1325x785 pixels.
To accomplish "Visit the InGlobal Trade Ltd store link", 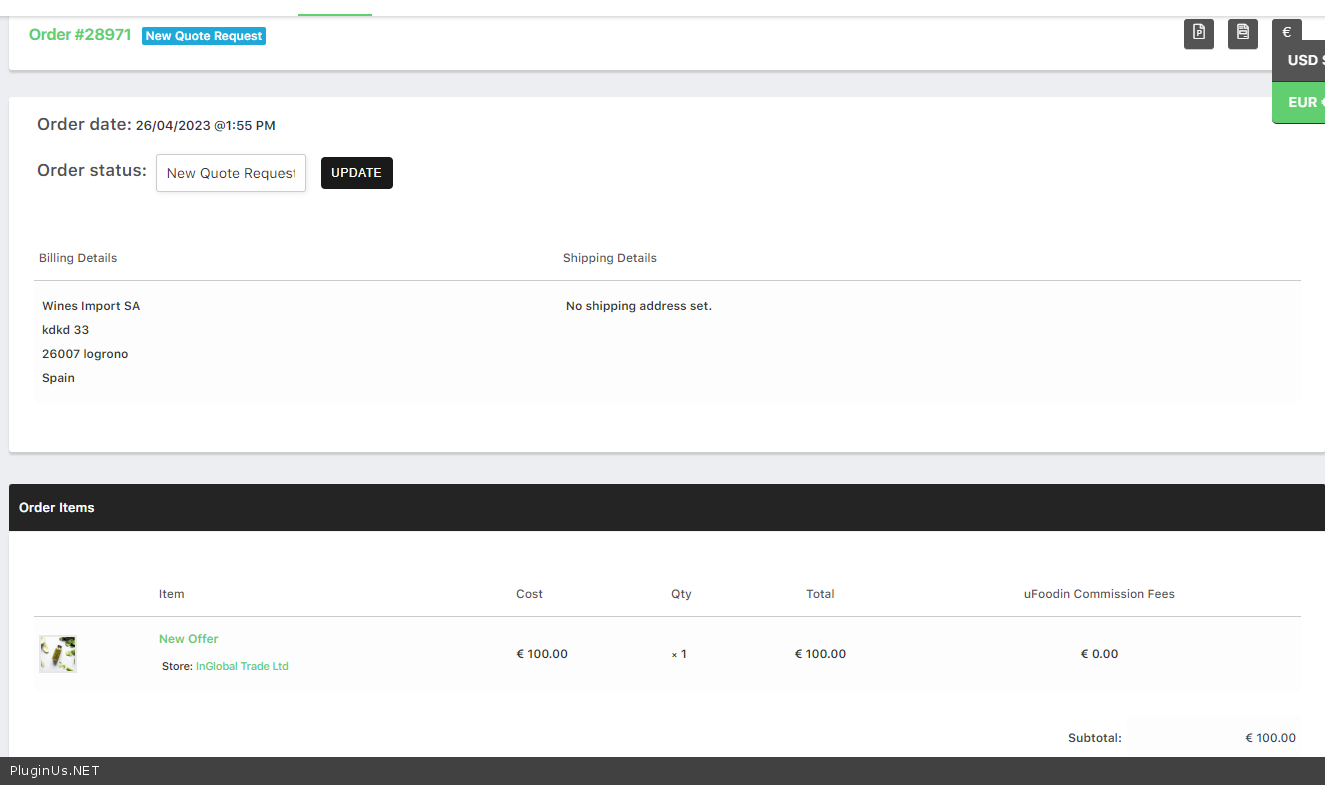I will [x=242, y=666].
